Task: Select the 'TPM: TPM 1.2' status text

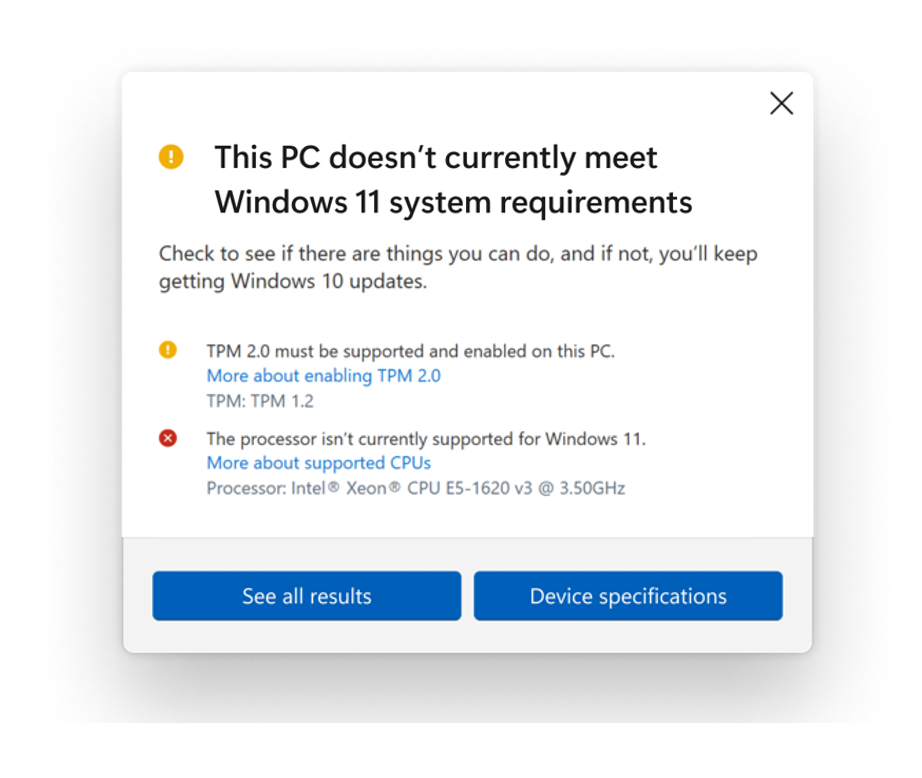Action: coord(259,401)
